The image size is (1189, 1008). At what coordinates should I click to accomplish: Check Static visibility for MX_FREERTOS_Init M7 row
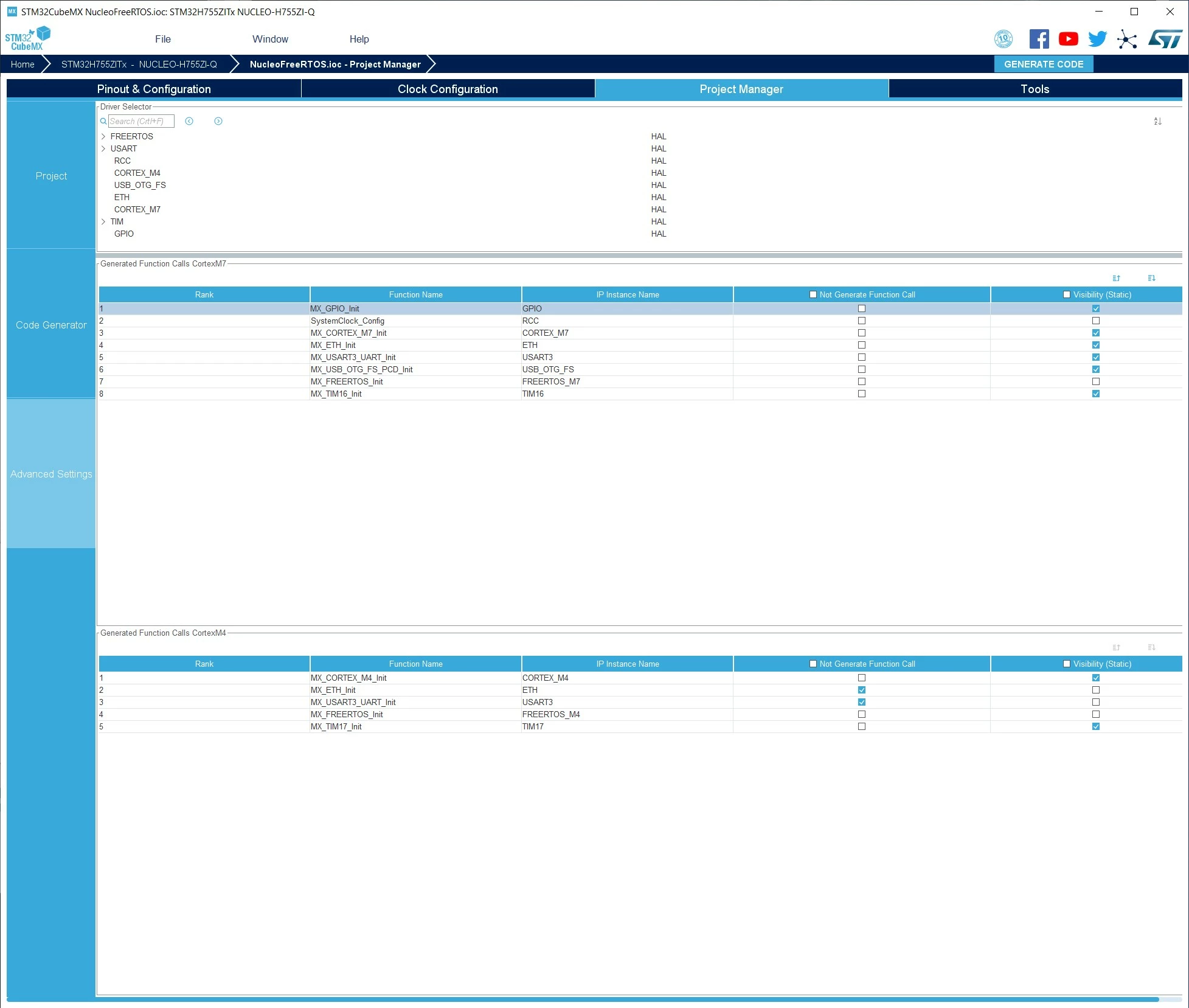click(1096, 381)
